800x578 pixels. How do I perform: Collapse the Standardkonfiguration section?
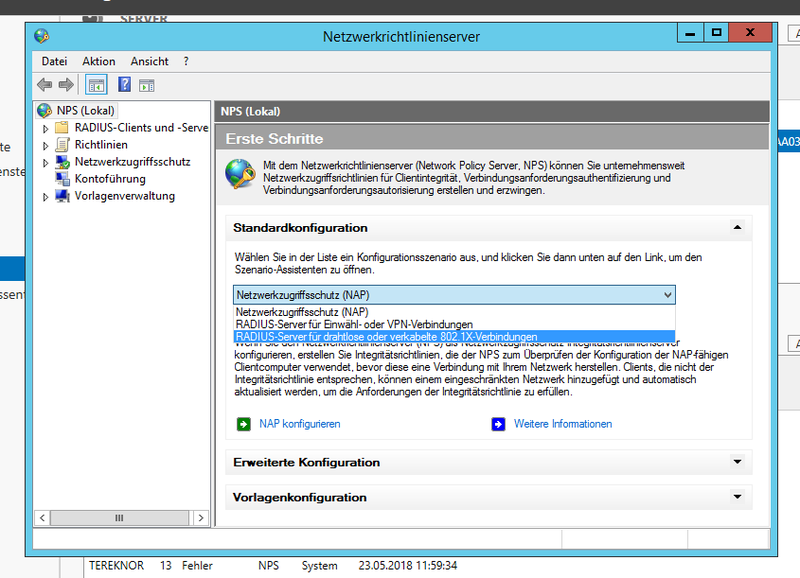pyautogui.click(x=737, y=228)
